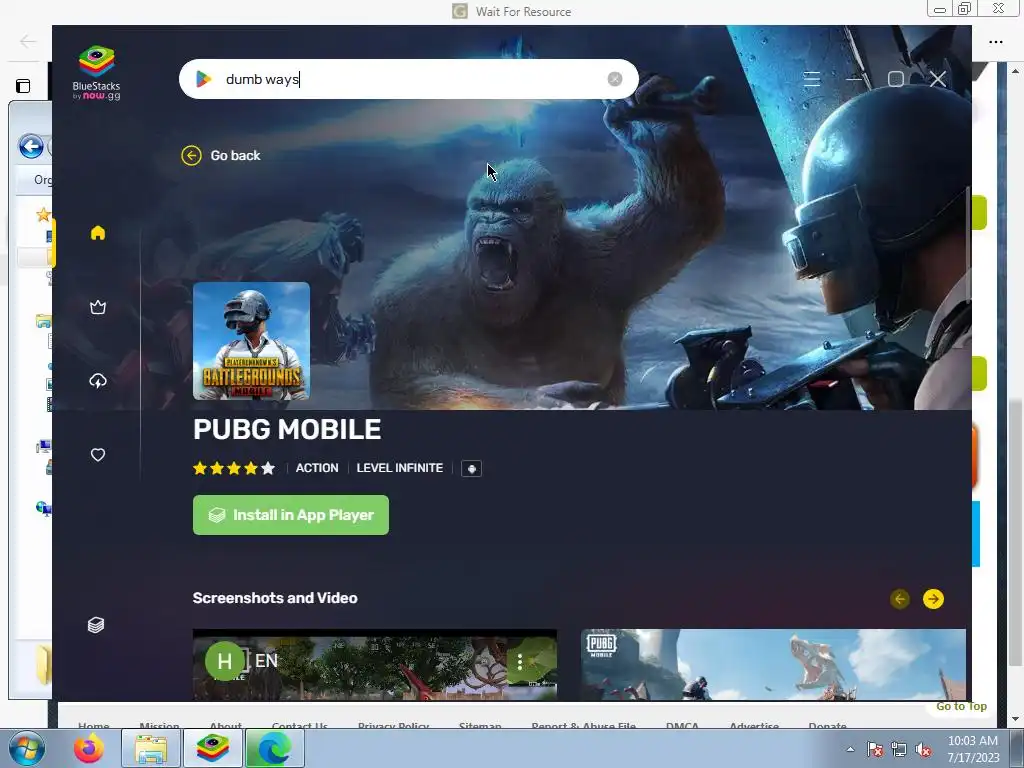1024x768 pixels.
Task: Clear the search field with the X icon
Action: point(615,79)
